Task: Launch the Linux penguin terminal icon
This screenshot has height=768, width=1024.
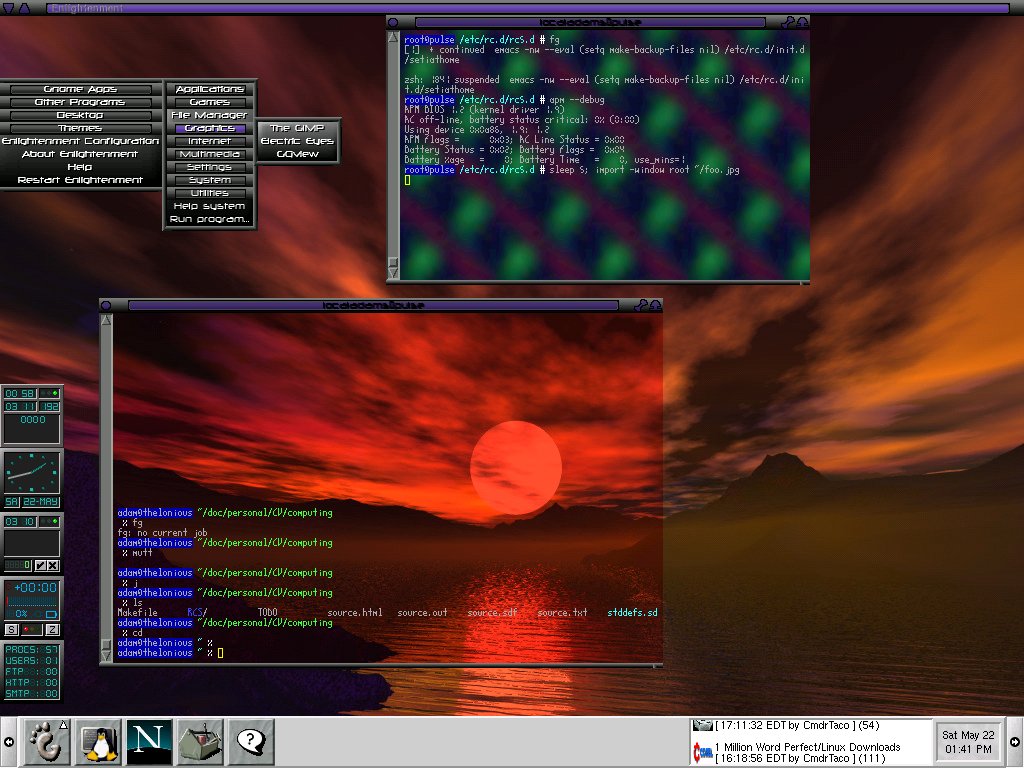Action: pos(96,742)
